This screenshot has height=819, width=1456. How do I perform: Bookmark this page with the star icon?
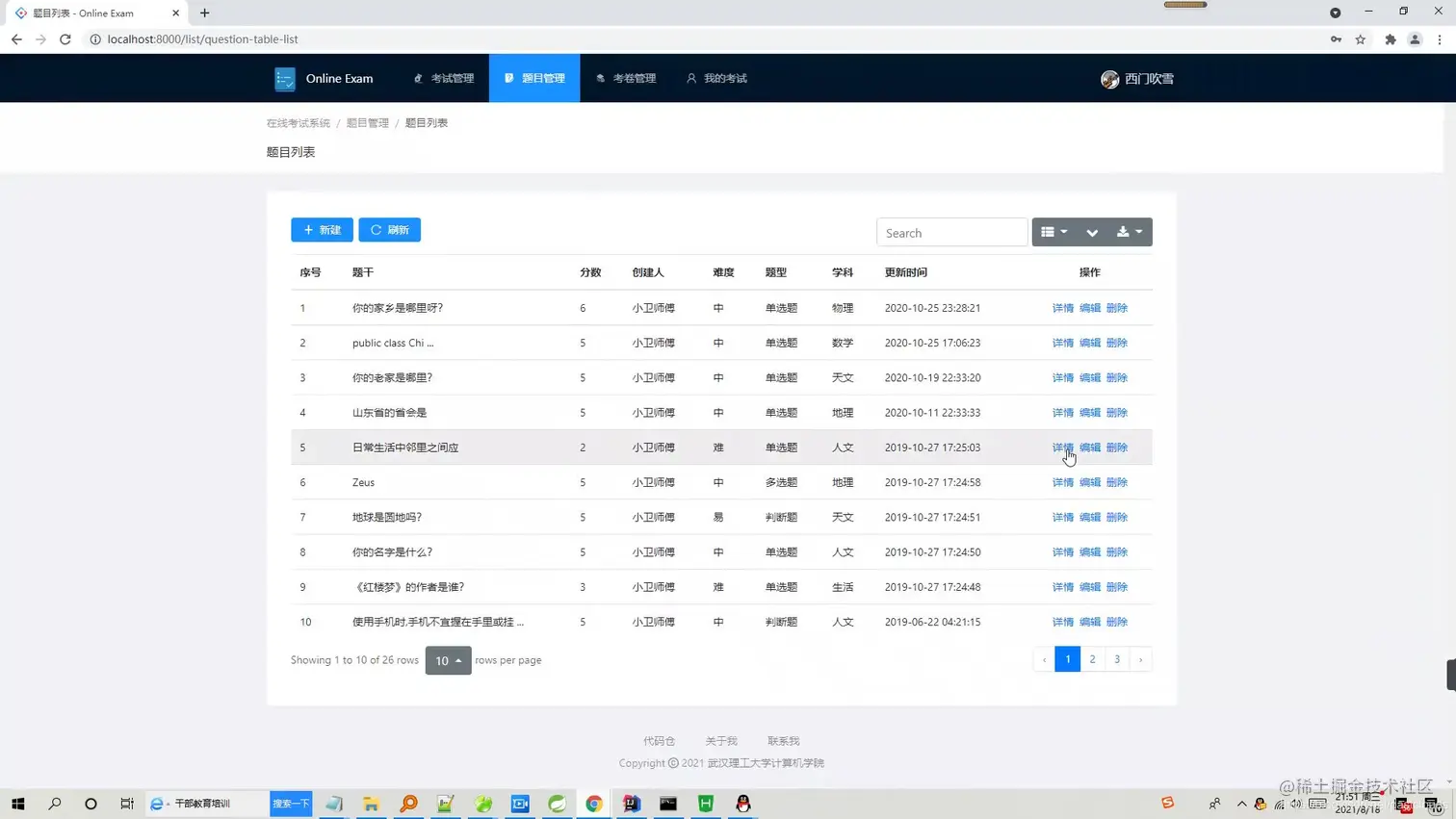click(x=1361, y=39)
